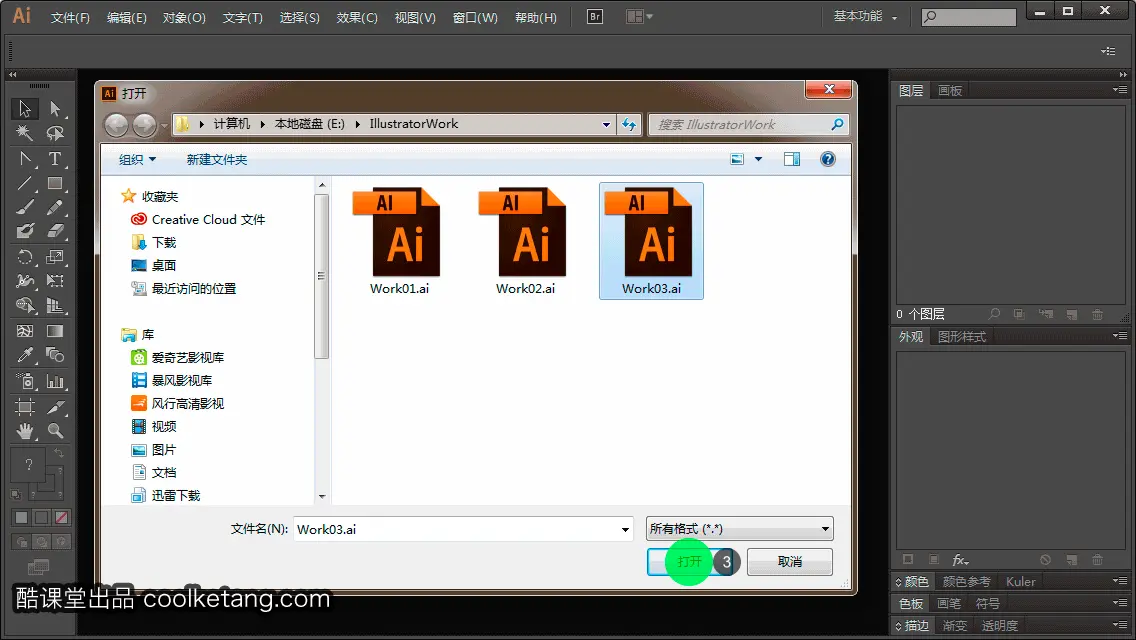Switch to the 画板 tab

(950, 91)
